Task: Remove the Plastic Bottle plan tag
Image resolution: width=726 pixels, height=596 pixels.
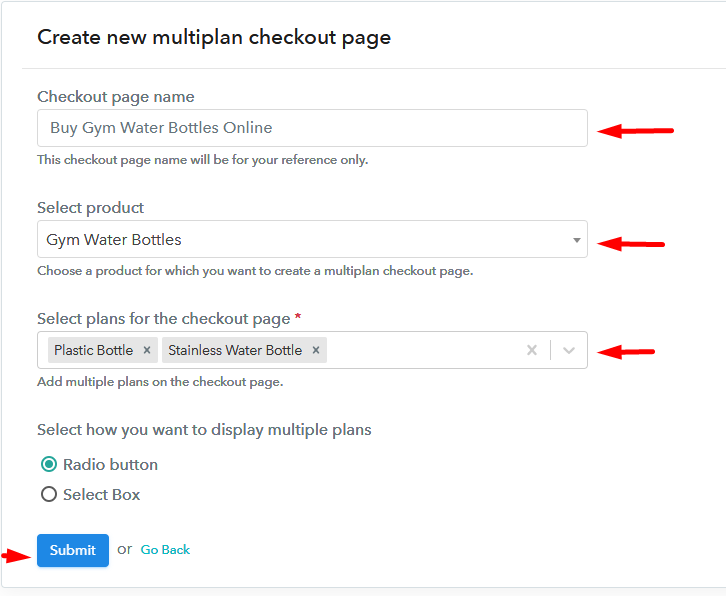Action: pos(147,350)
